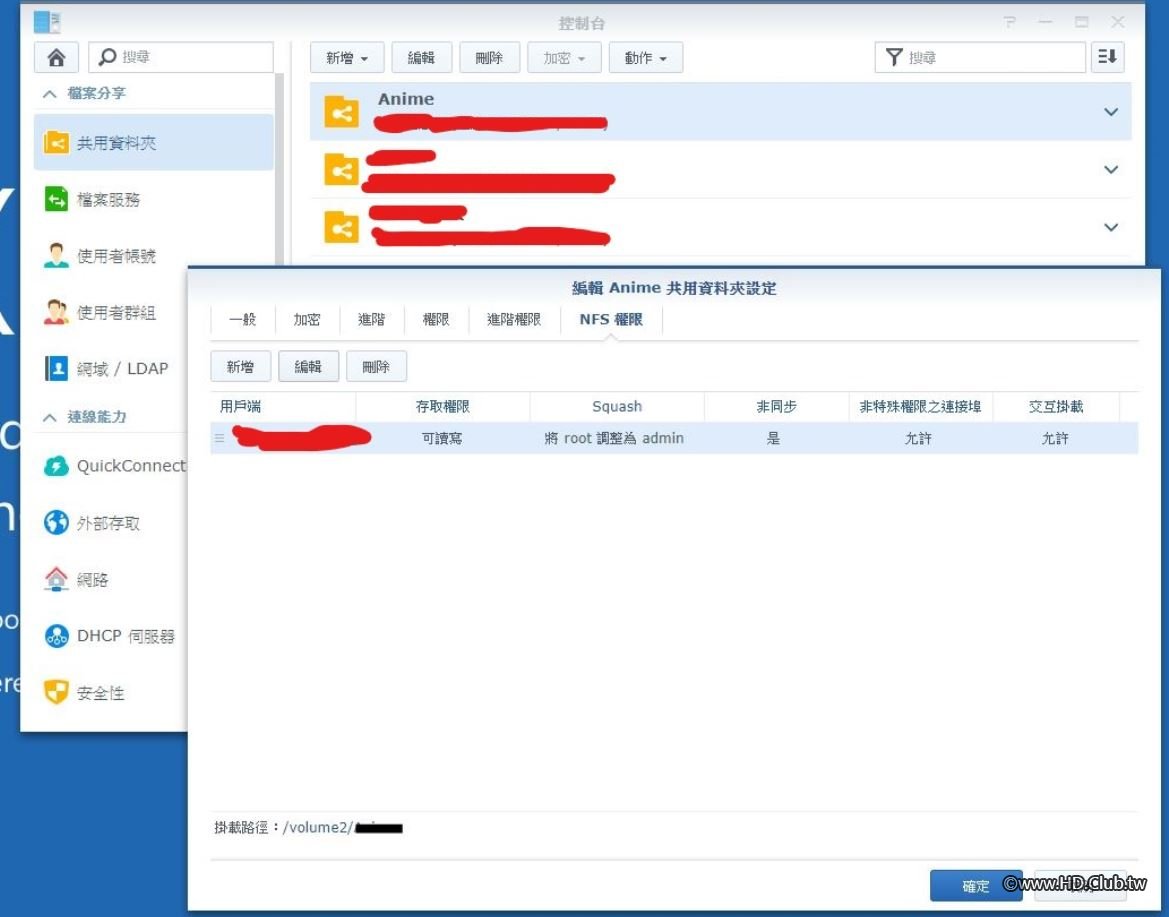Click Asynchronous (非同步) column header
Image resolution: width=1169 pixels, height=917 pixels.
(x=776, y=406)
